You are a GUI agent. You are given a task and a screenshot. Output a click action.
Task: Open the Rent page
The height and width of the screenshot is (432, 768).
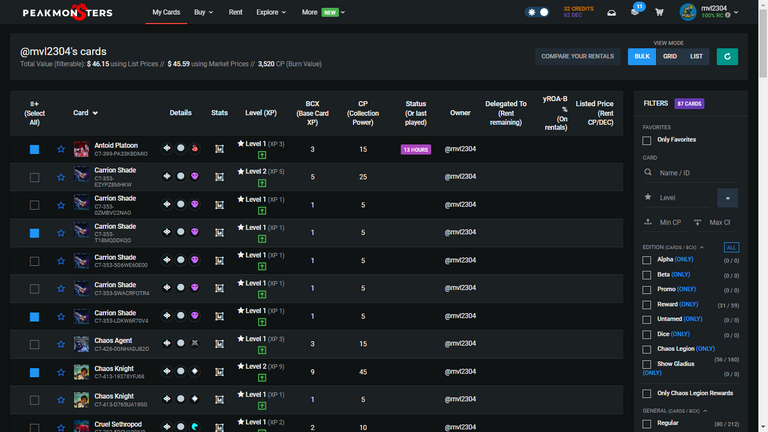(x=235, y=12)
